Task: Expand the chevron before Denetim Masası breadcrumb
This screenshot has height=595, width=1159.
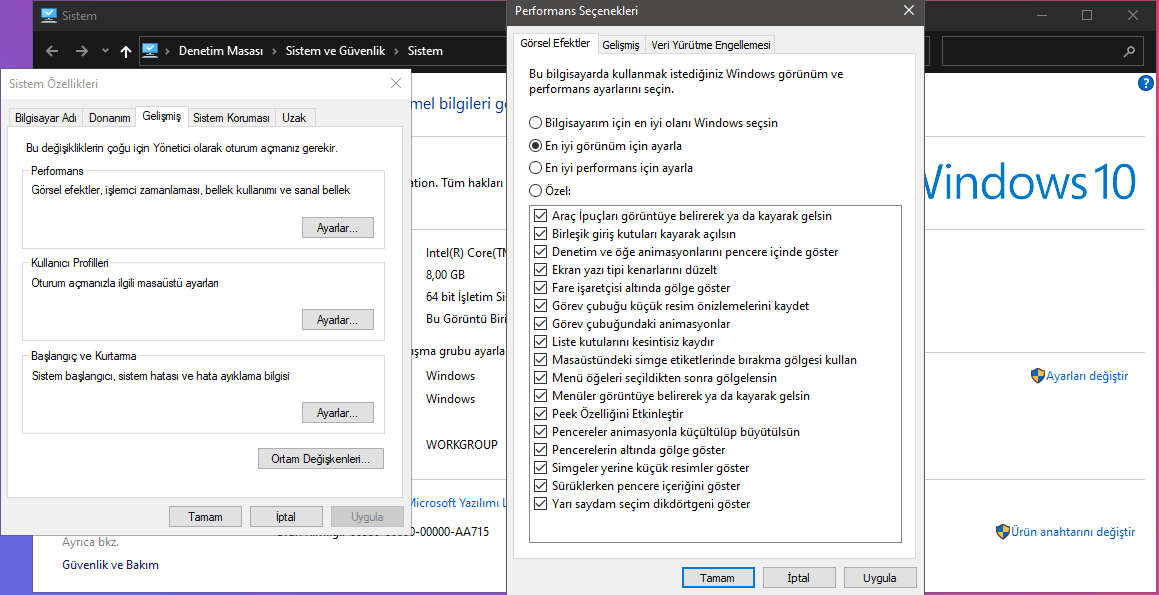Action: pos(168,51)
